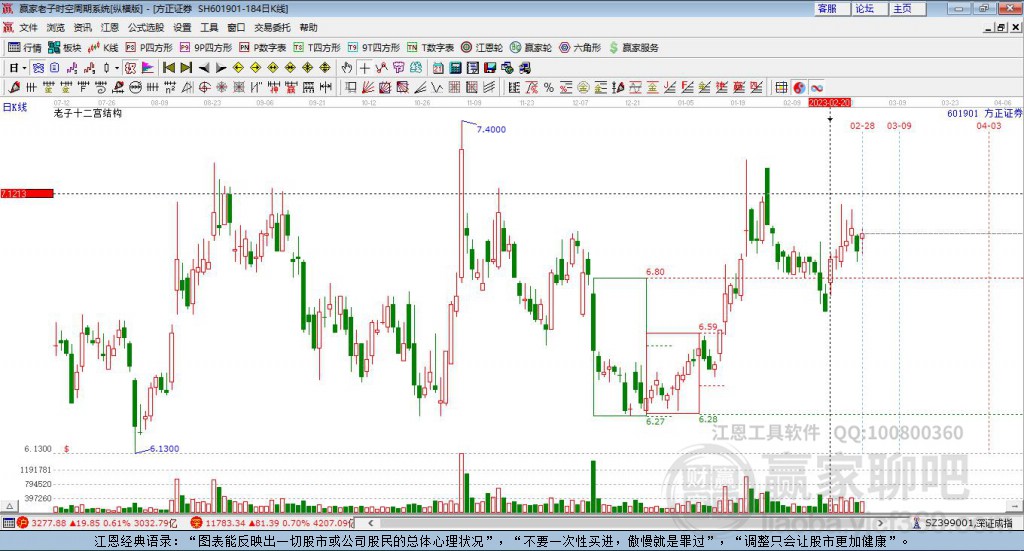Click the Shenzhen index 11783.34 status entry

click(273, 523)
